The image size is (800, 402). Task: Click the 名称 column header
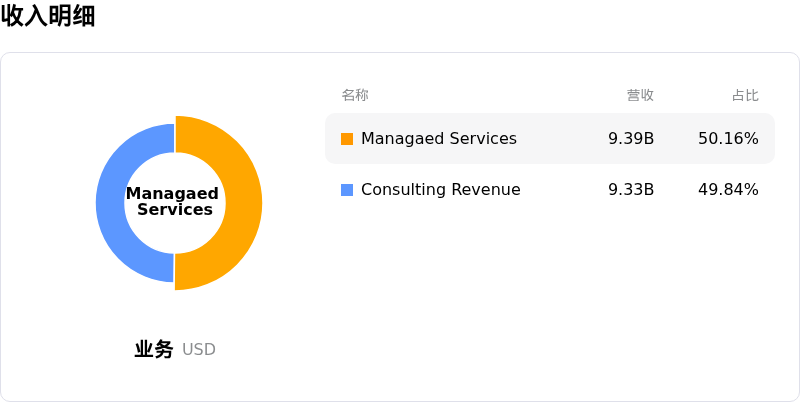coord(355,95)
